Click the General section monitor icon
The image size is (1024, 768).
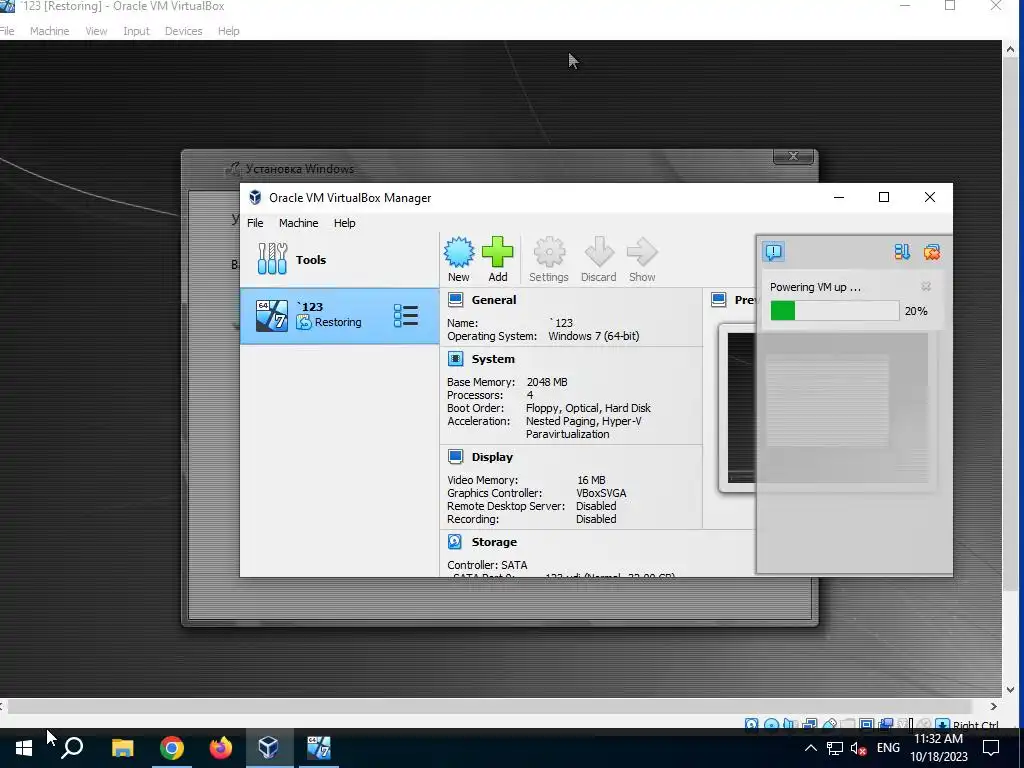tap(456, 300)
